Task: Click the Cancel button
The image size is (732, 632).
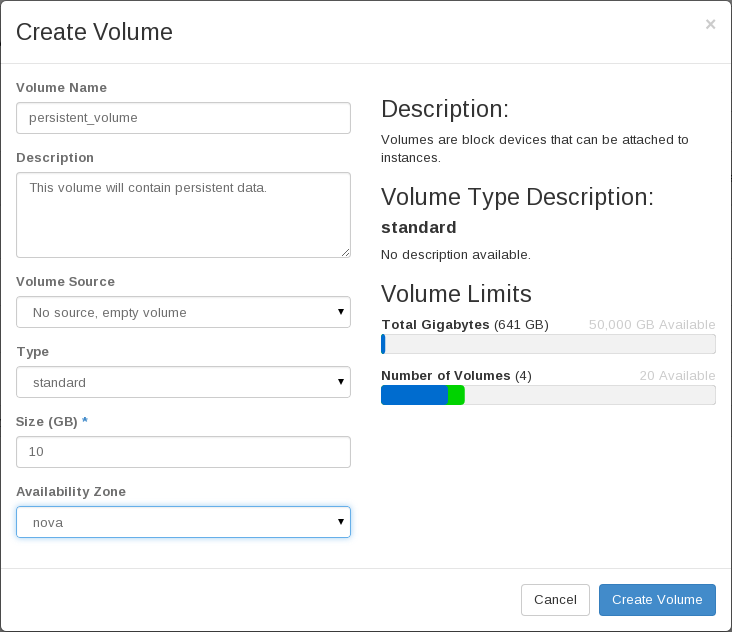Action: 555,600
